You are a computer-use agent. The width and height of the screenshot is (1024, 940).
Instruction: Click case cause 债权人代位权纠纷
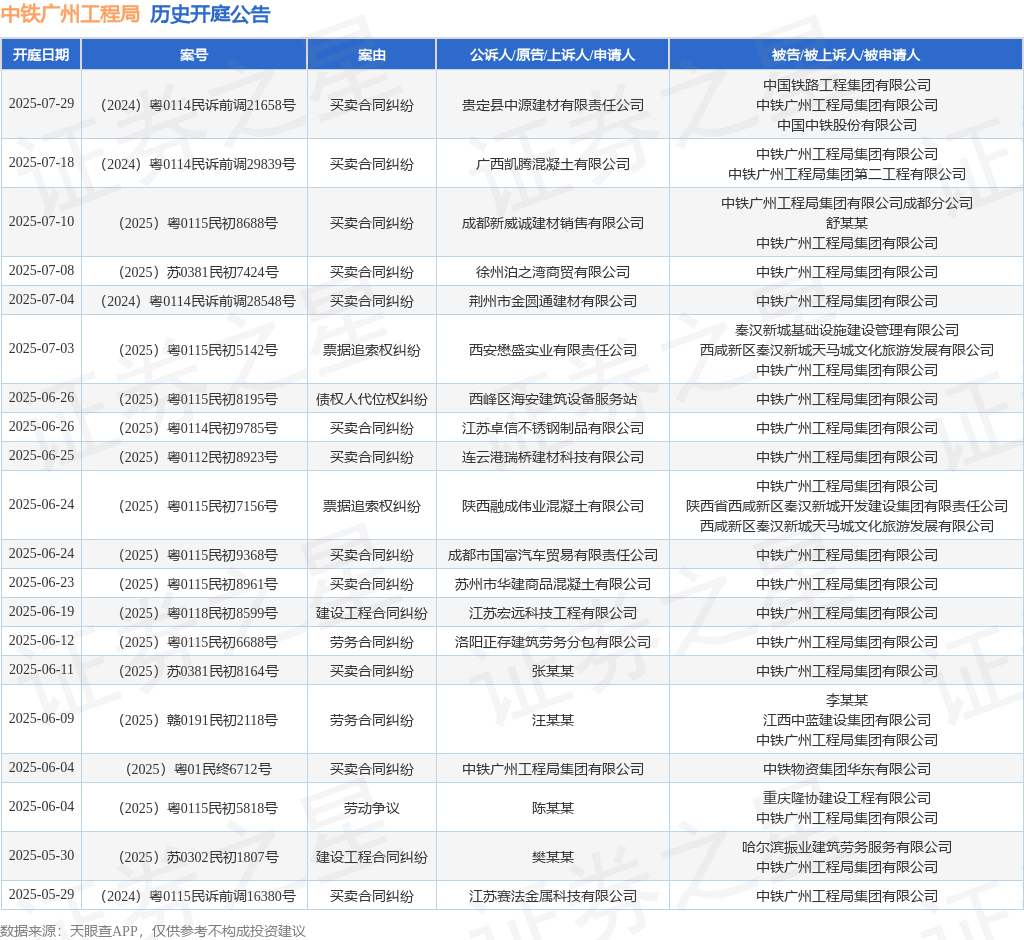(x=372, y=399)
